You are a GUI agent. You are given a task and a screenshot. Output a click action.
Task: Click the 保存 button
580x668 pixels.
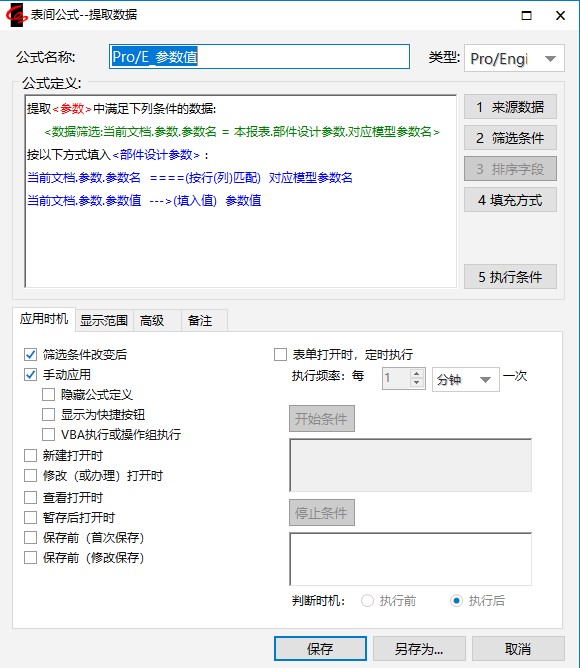coord(320,649)
